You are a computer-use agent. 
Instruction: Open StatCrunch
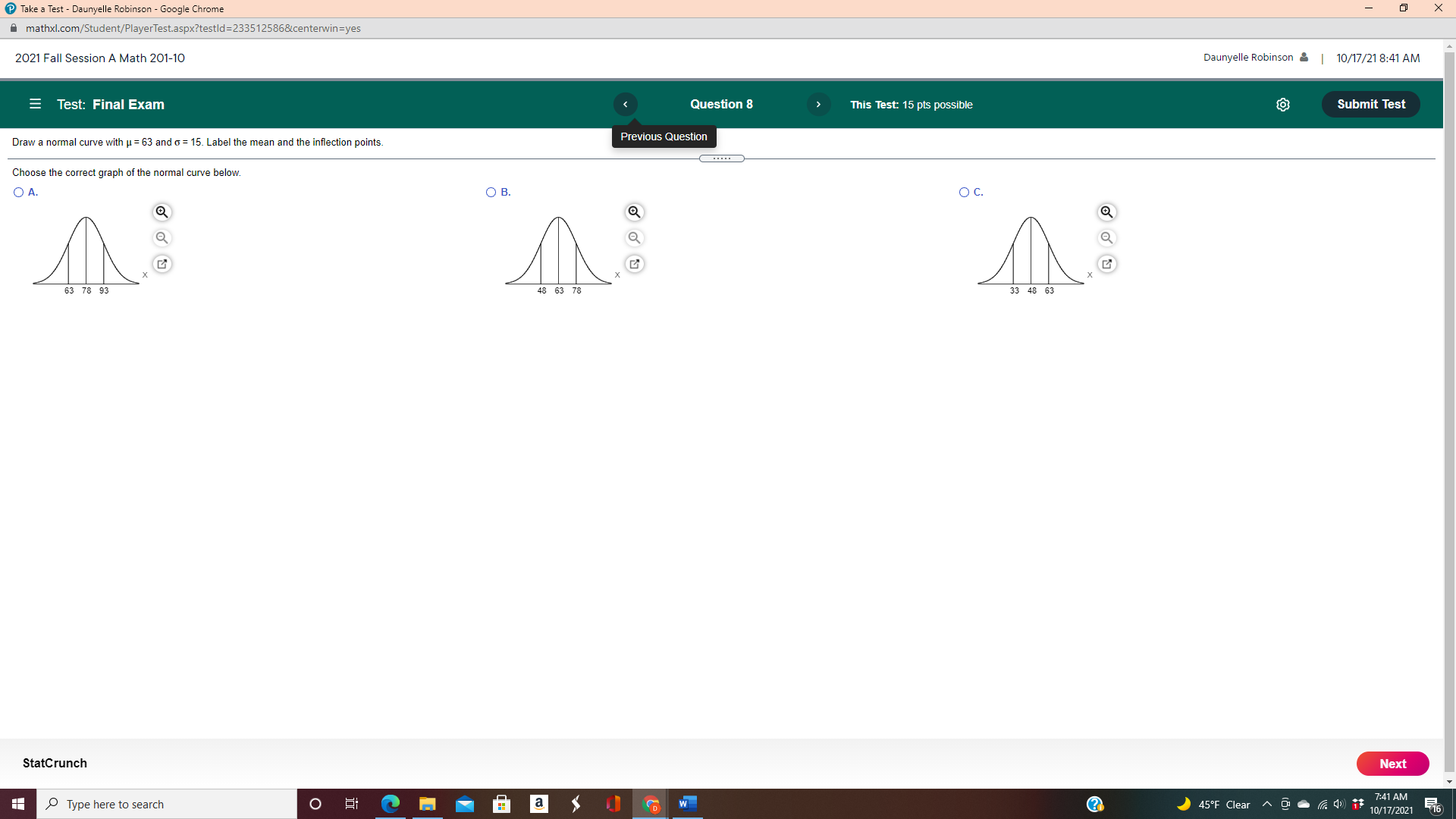coord(54,763)
